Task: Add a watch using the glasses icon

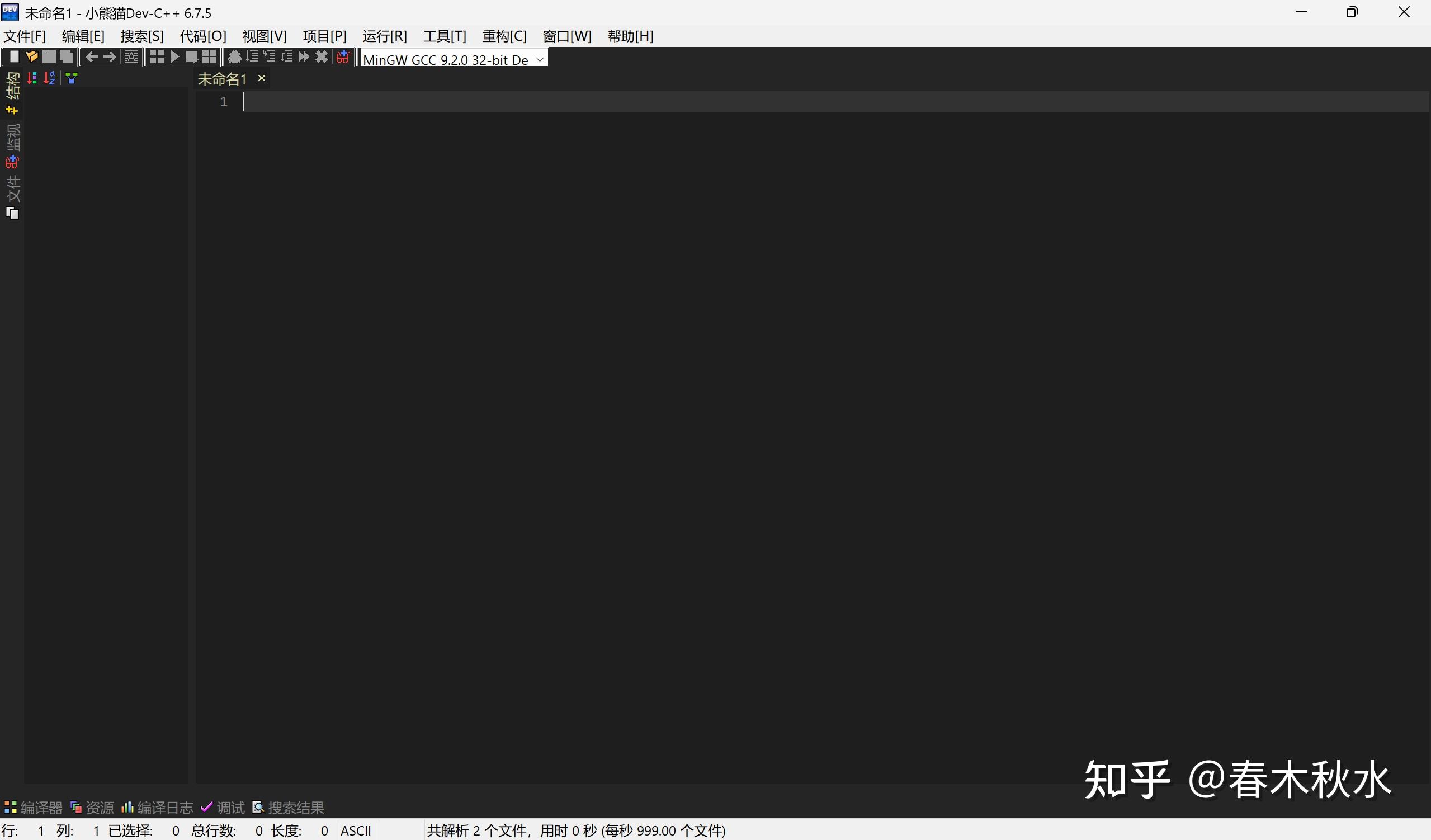Action: [342, 57]
